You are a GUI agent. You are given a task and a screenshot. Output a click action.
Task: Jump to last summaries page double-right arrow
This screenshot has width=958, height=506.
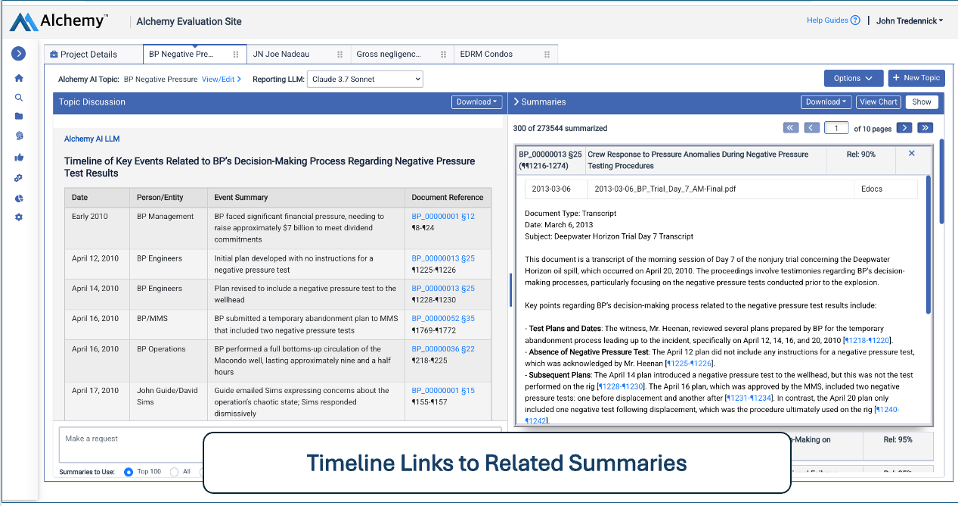pos(925,128)
